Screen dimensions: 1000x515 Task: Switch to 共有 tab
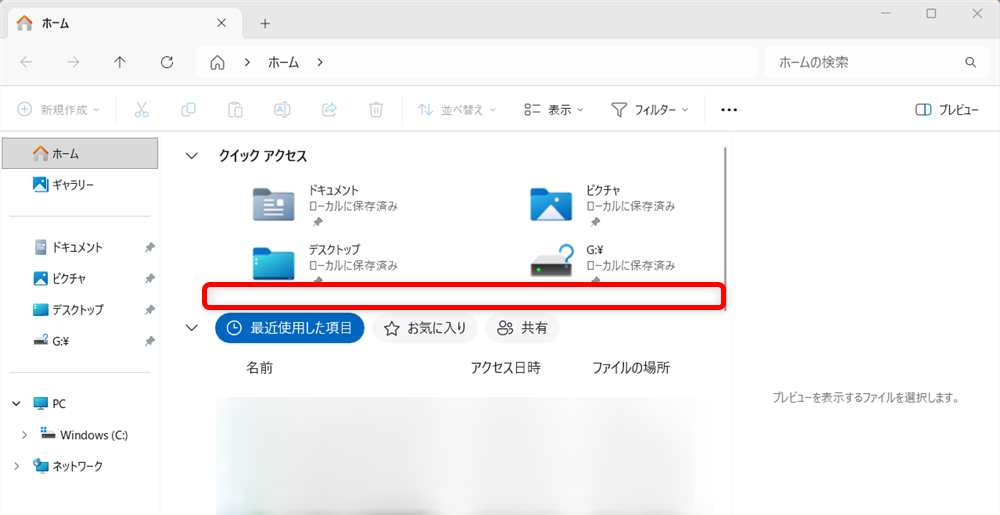tap(522, 328)
